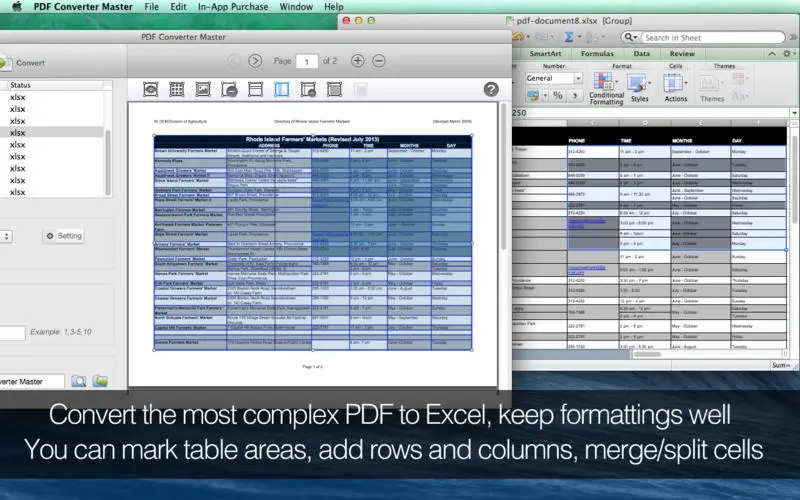Select the highlighted xlsx file row

tap(51, 133)
